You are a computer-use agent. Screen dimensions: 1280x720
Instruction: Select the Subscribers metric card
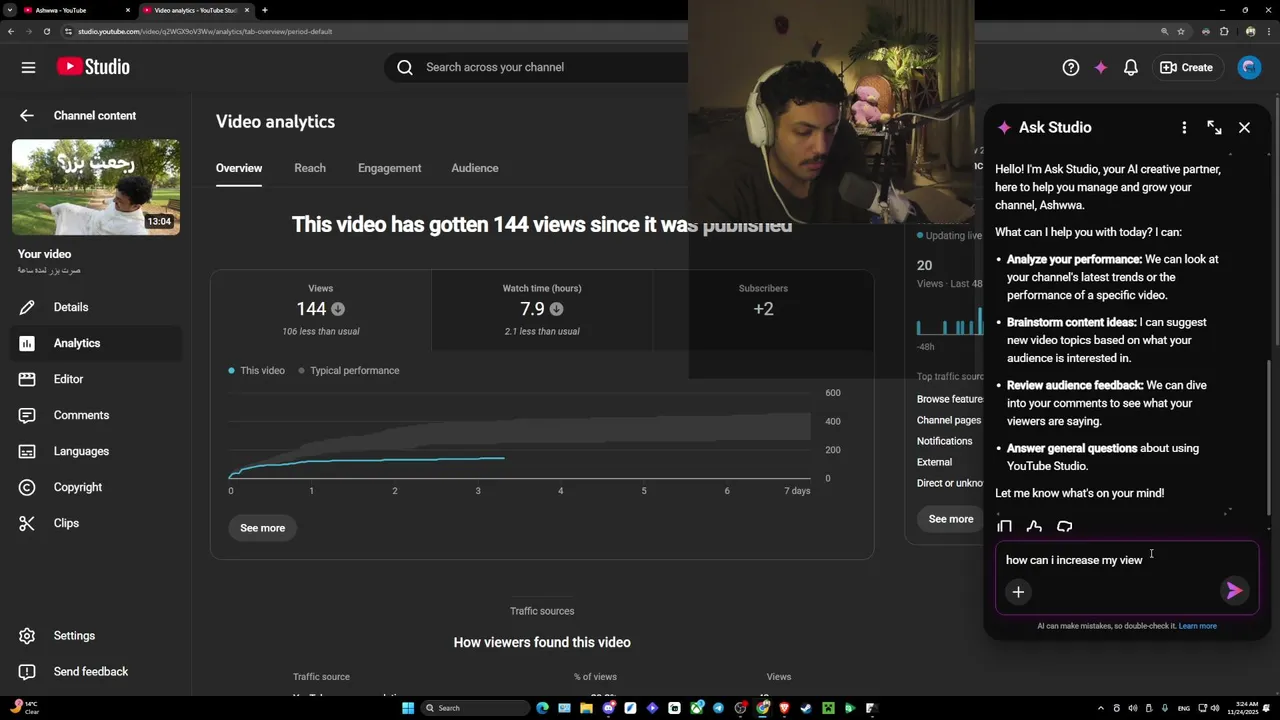pos(763,310)
